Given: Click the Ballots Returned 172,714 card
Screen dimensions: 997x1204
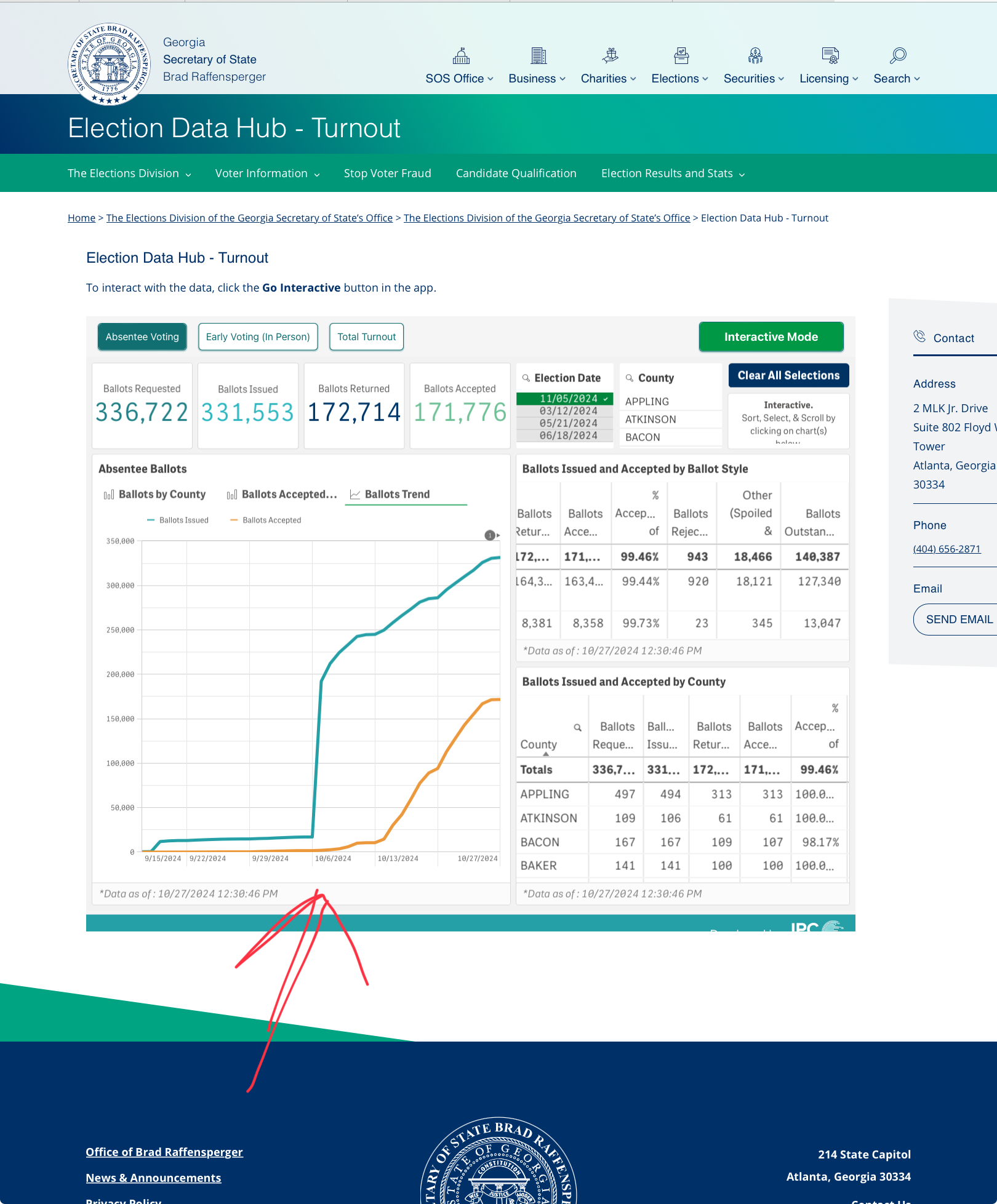Looking at the screenshot, I should [x=354, y=405].
